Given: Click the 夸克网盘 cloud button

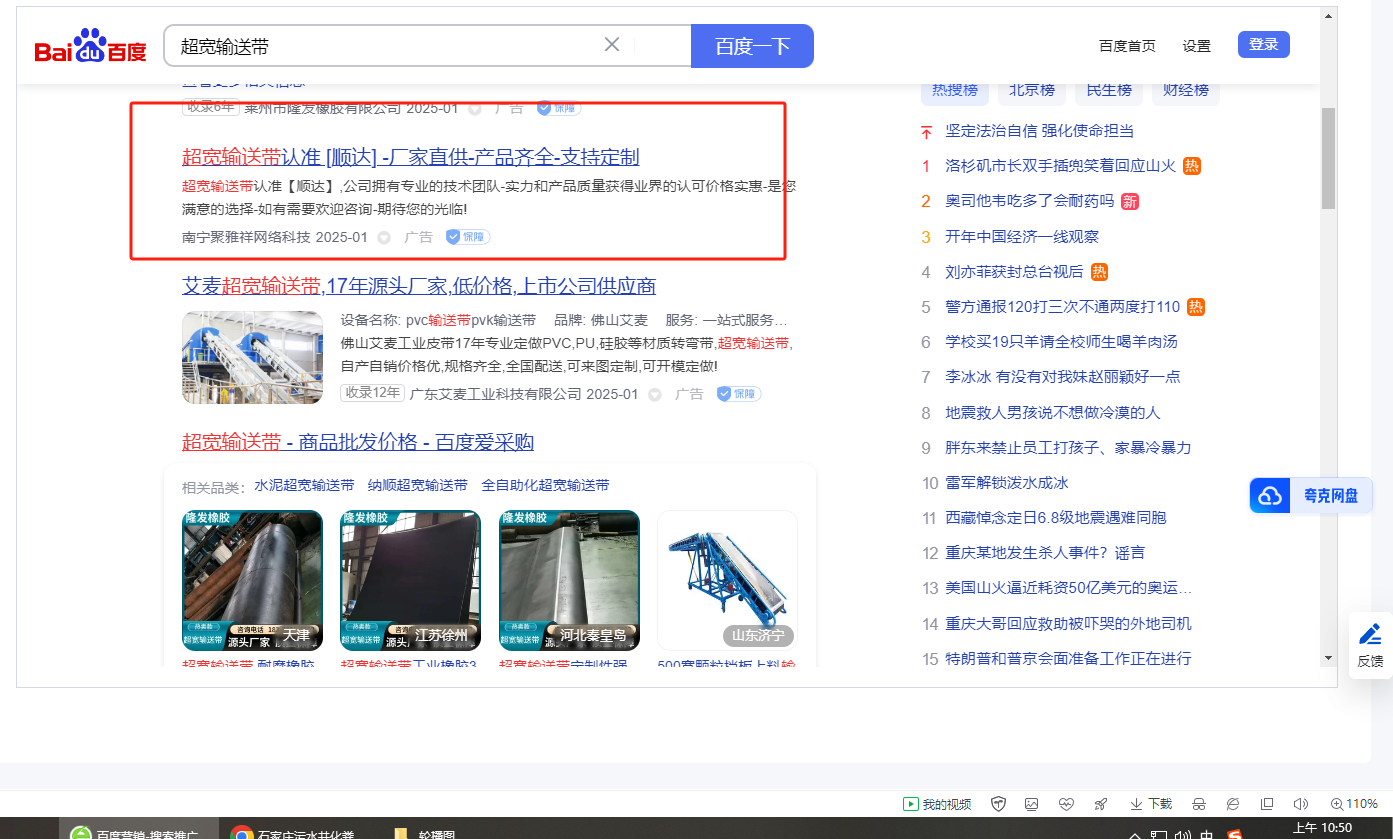Looking at the screenshot, I should [x=1309, y=496].
